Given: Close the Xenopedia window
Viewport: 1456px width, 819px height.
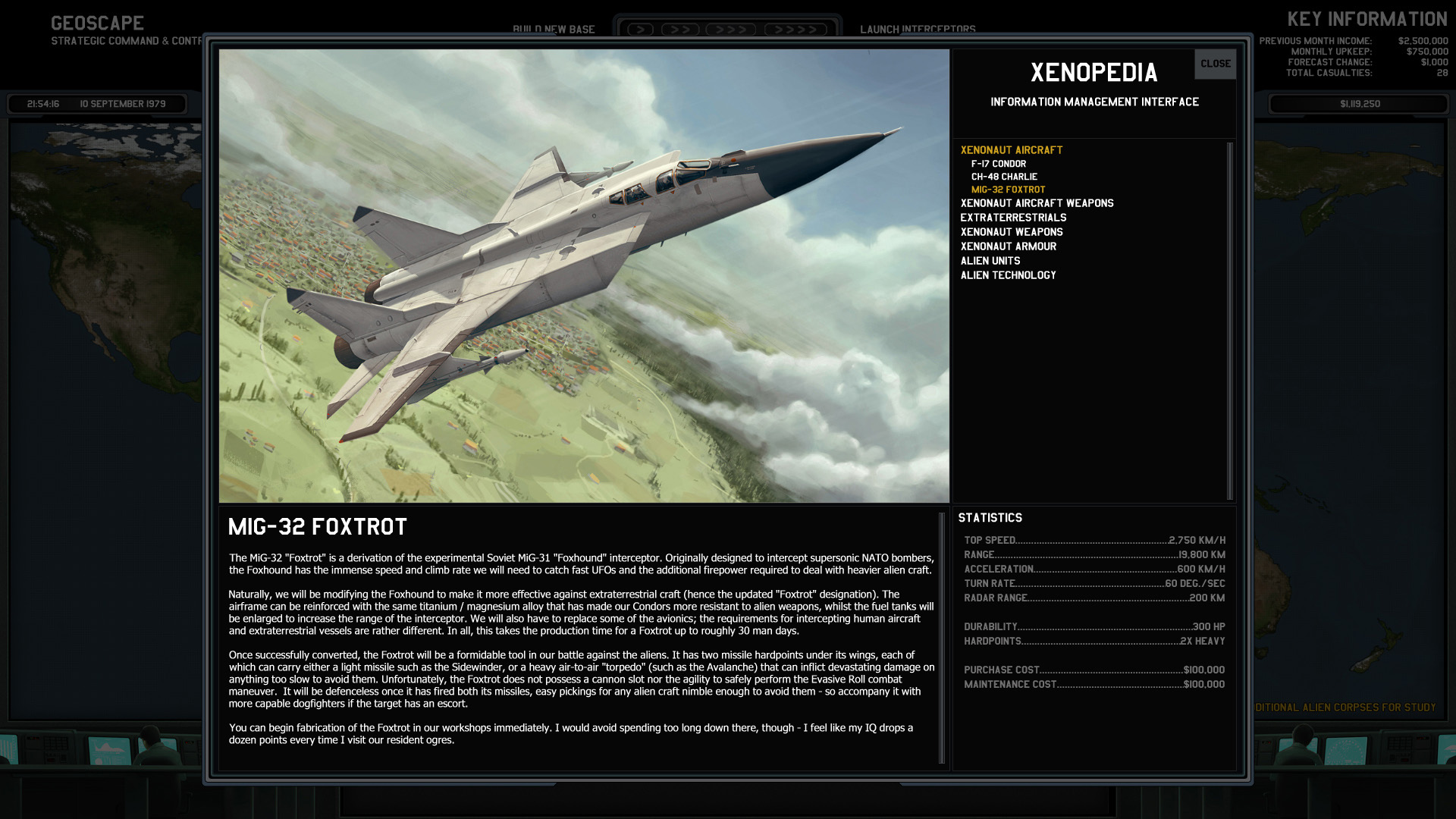Looking at the screenshot, I should tap(1216, 64).
